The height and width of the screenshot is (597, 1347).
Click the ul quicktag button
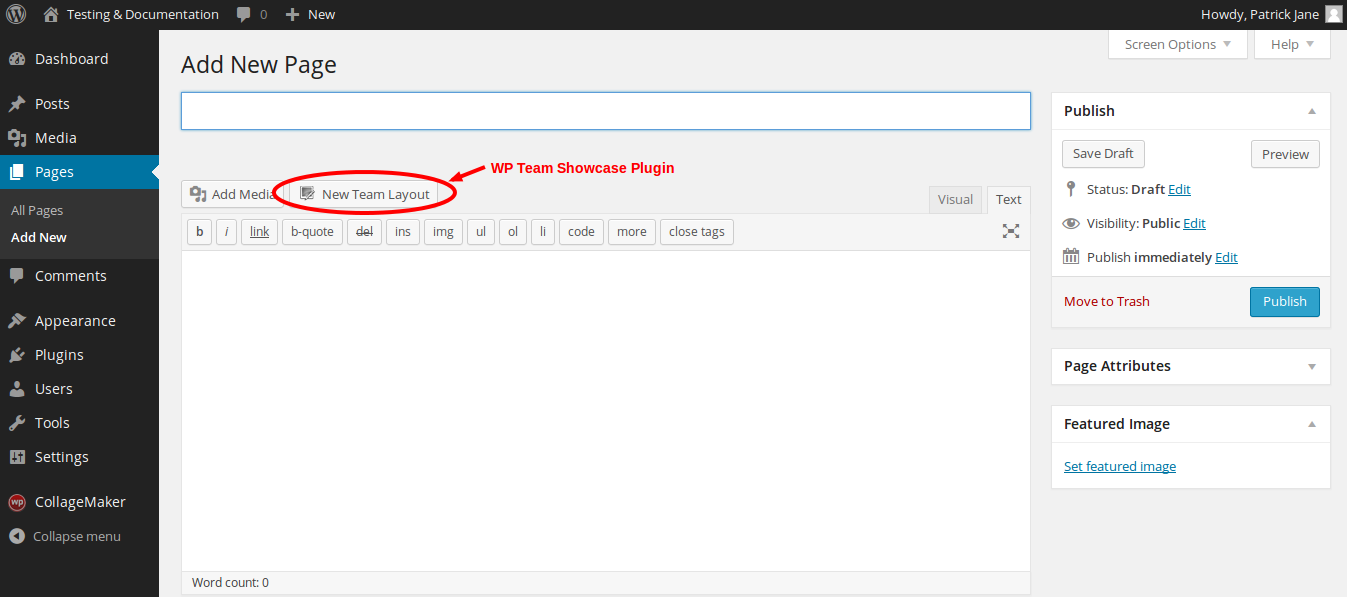(x=481, y=232)
